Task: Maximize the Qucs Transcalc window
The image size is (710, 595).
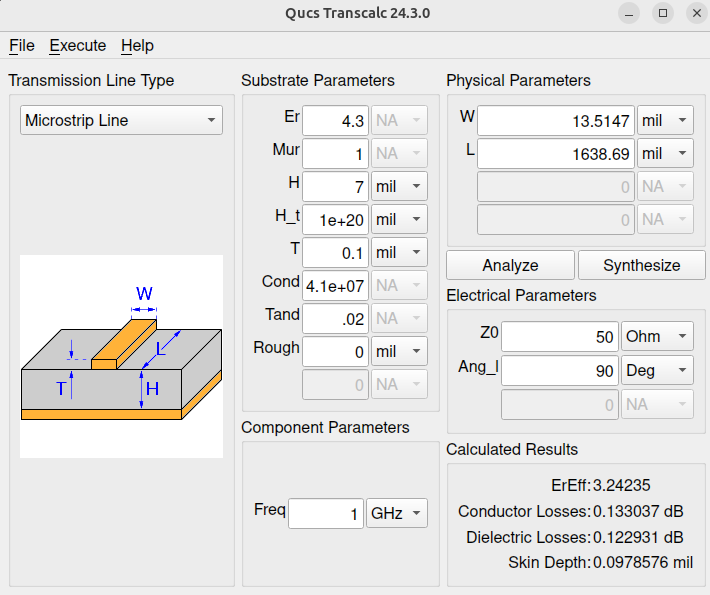Action: 662,13
